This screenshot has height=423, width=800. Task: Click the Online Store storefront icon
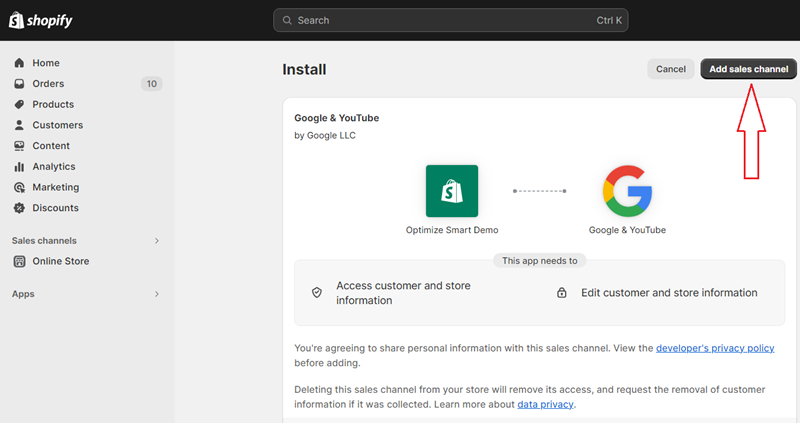(x=19, y=261)
